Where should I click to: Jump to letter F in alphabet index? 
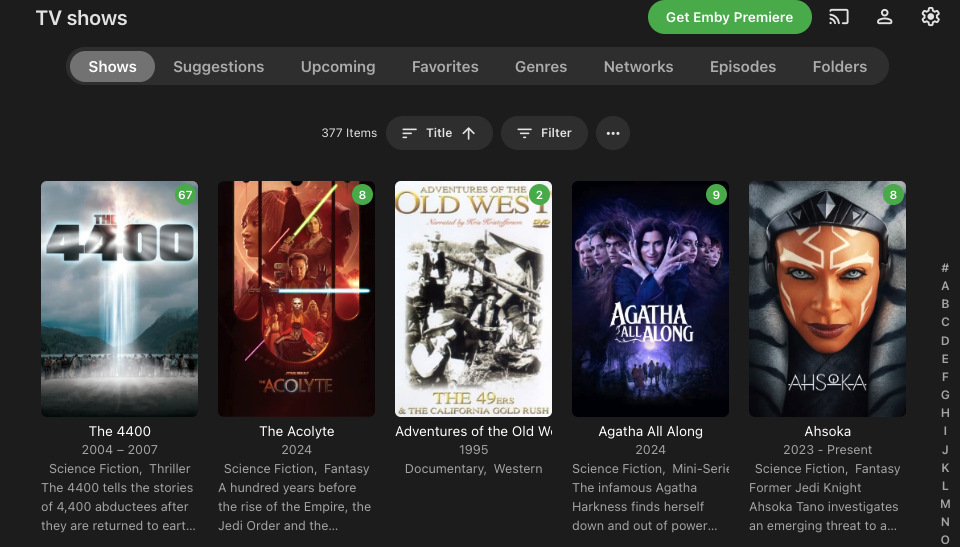point(945,376)
